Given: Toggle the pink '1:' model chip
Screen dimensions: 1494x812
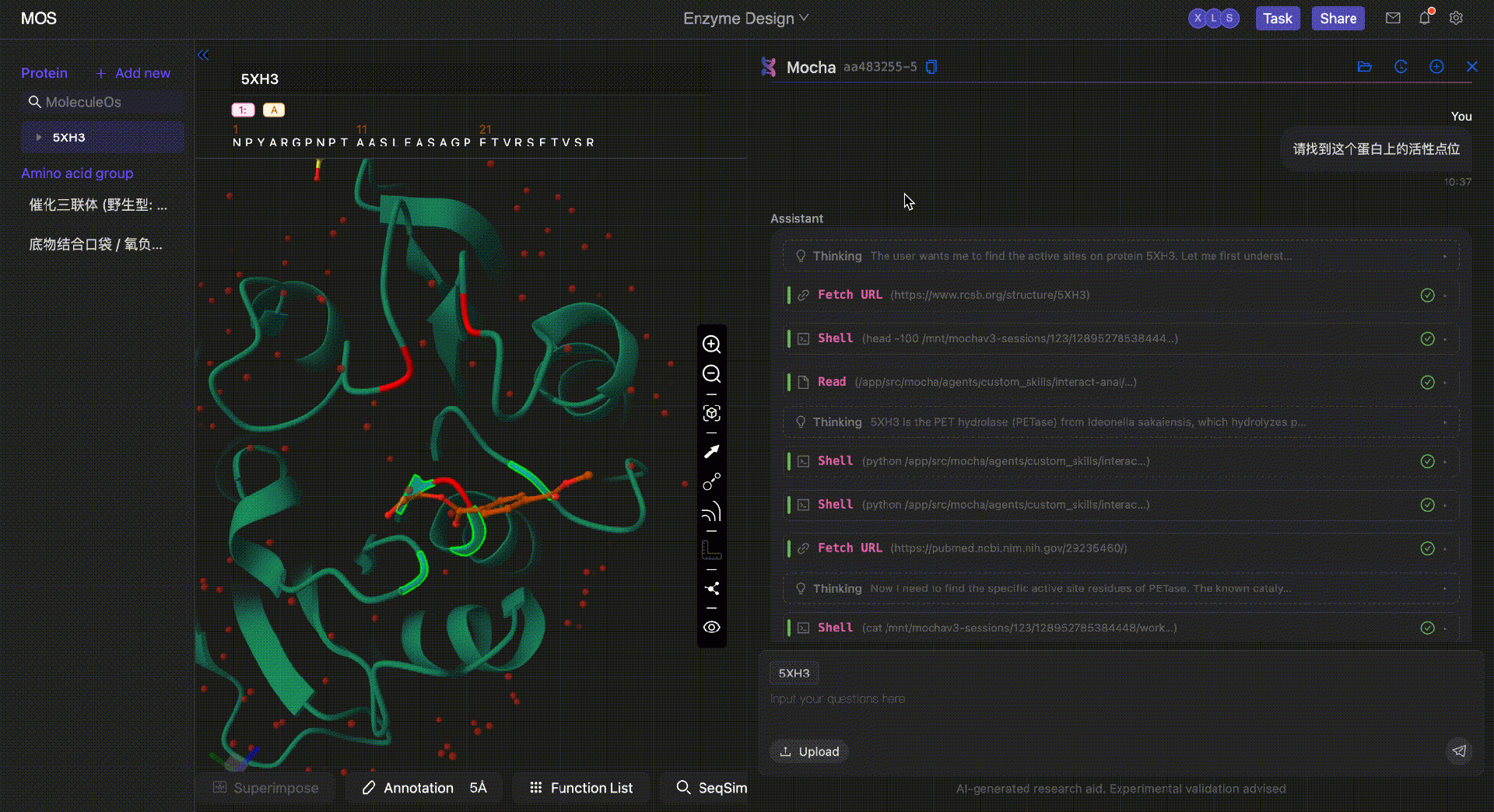Looking at the screenshot, I should (x=243, y=110).
